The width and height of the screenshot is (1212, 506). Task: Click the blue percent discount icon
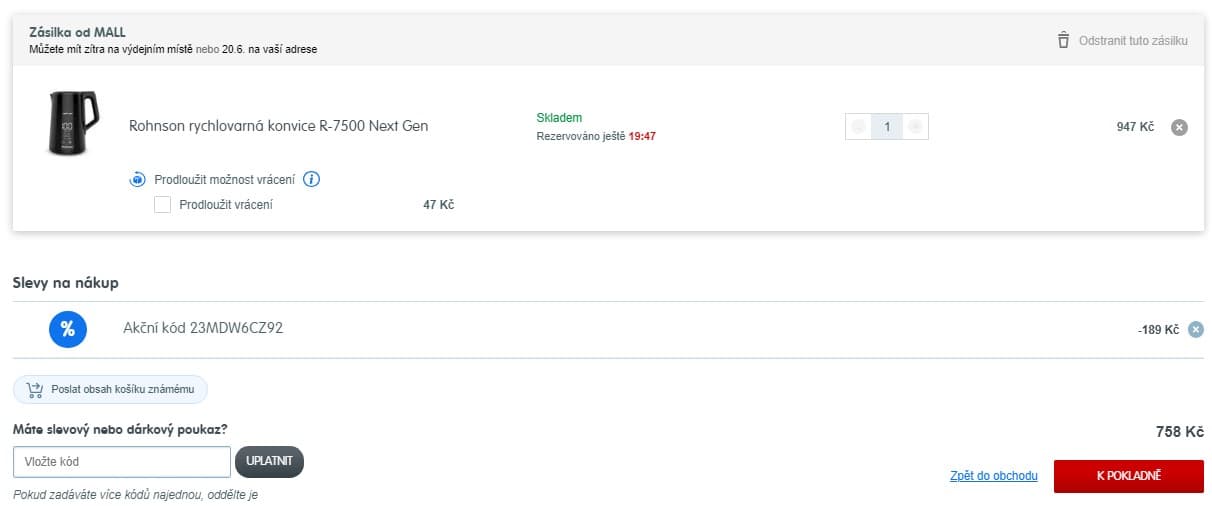[x=68, y=329]
